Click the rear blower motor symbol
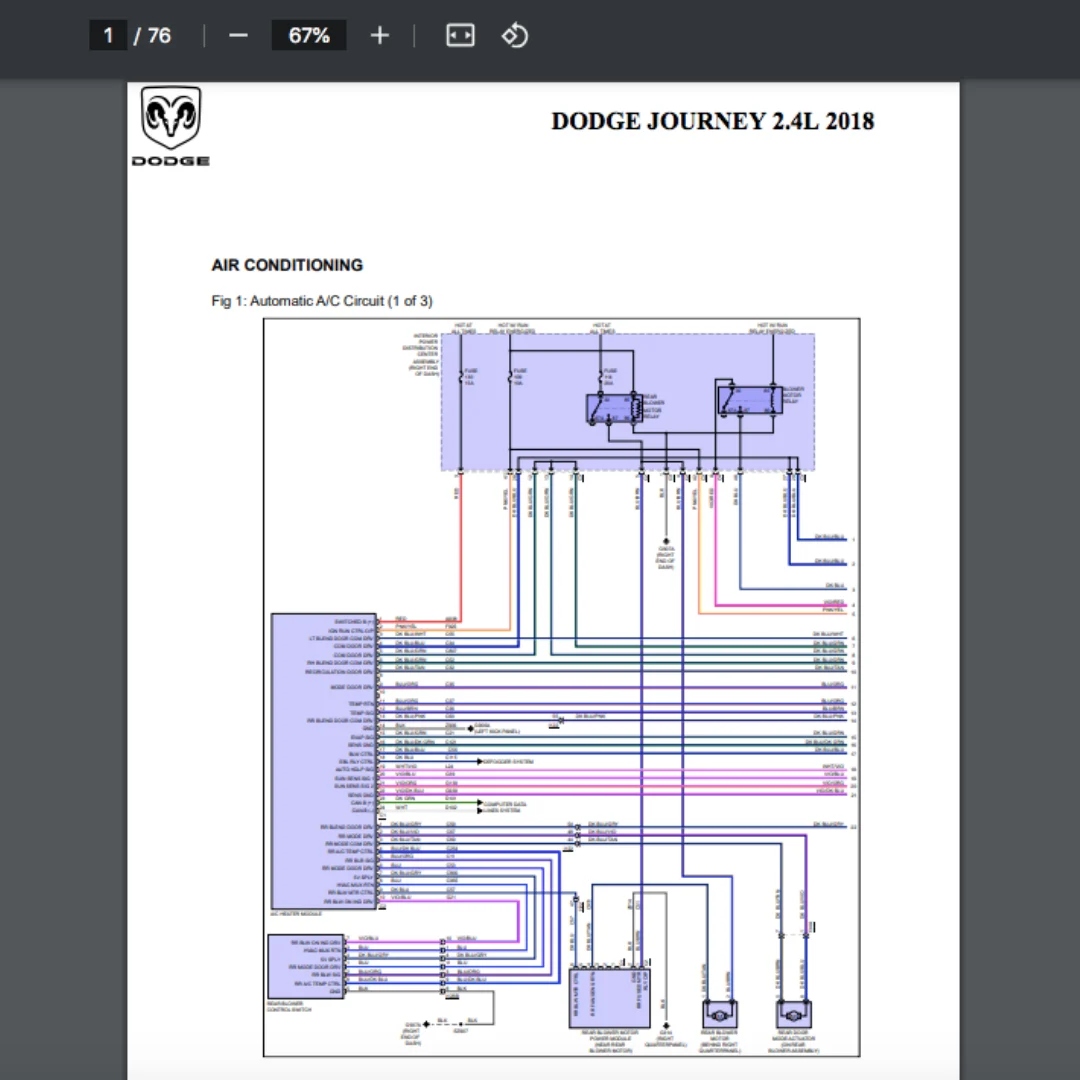The width and height of the screenshot is (1080, 1080). [720, 1015]
